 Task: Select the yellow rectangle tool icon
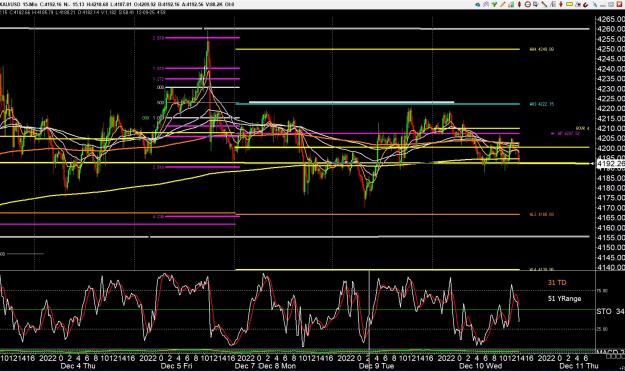[569, 4]
